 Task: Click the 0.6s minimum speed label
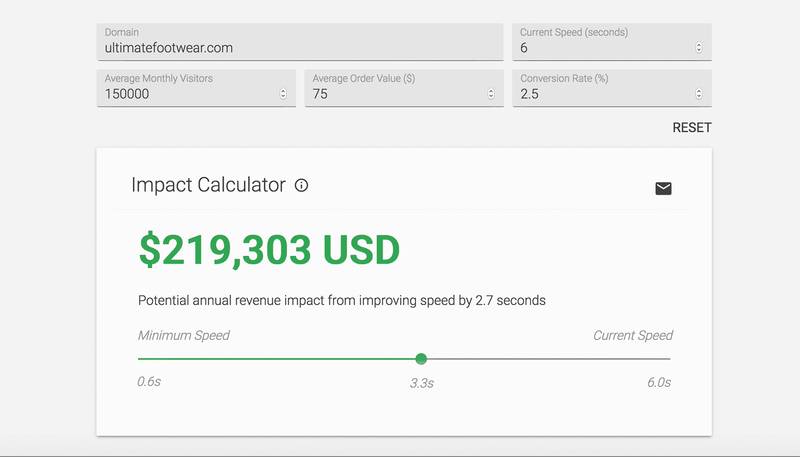coord(149,383)
